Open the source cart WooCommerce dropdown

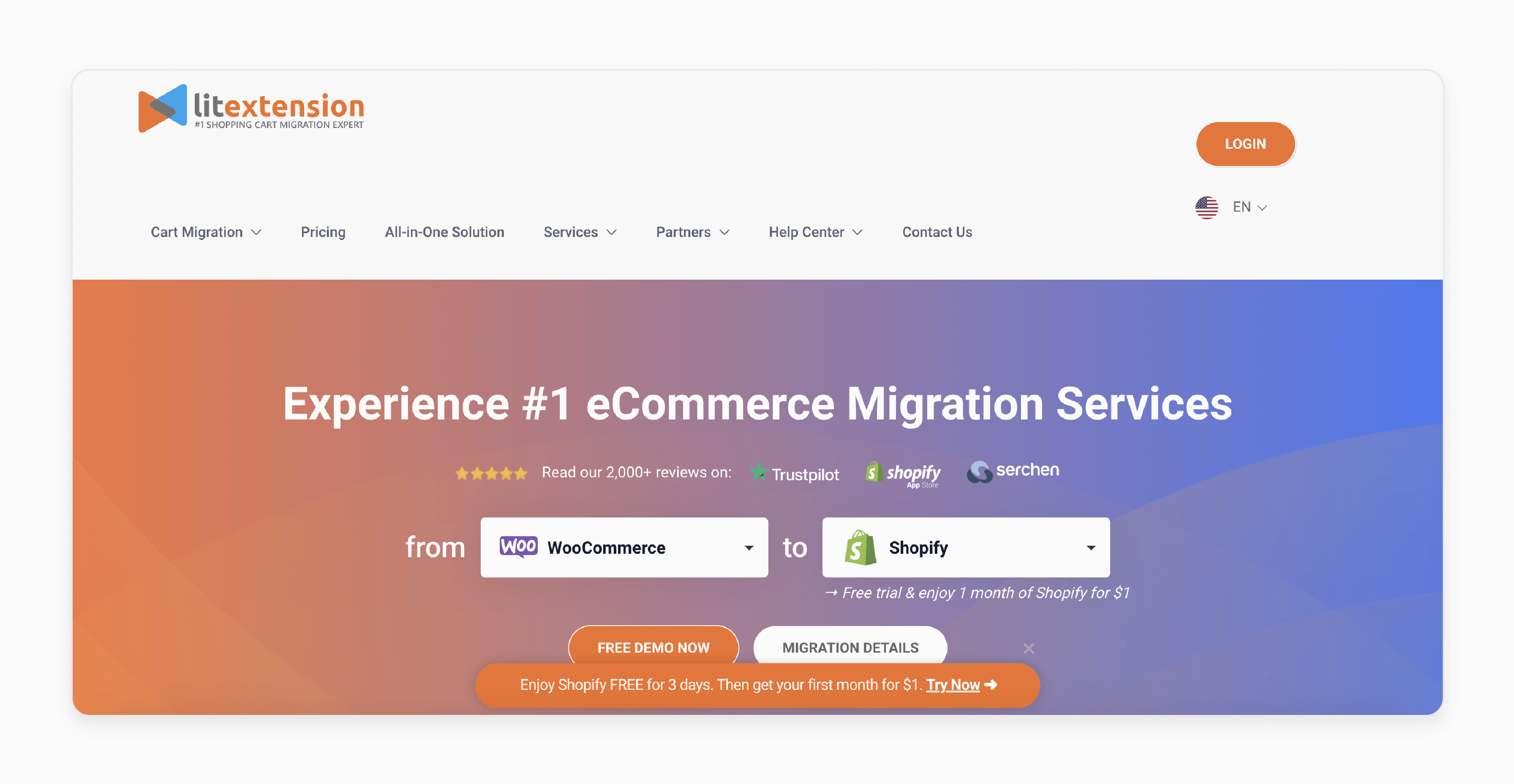624,547
